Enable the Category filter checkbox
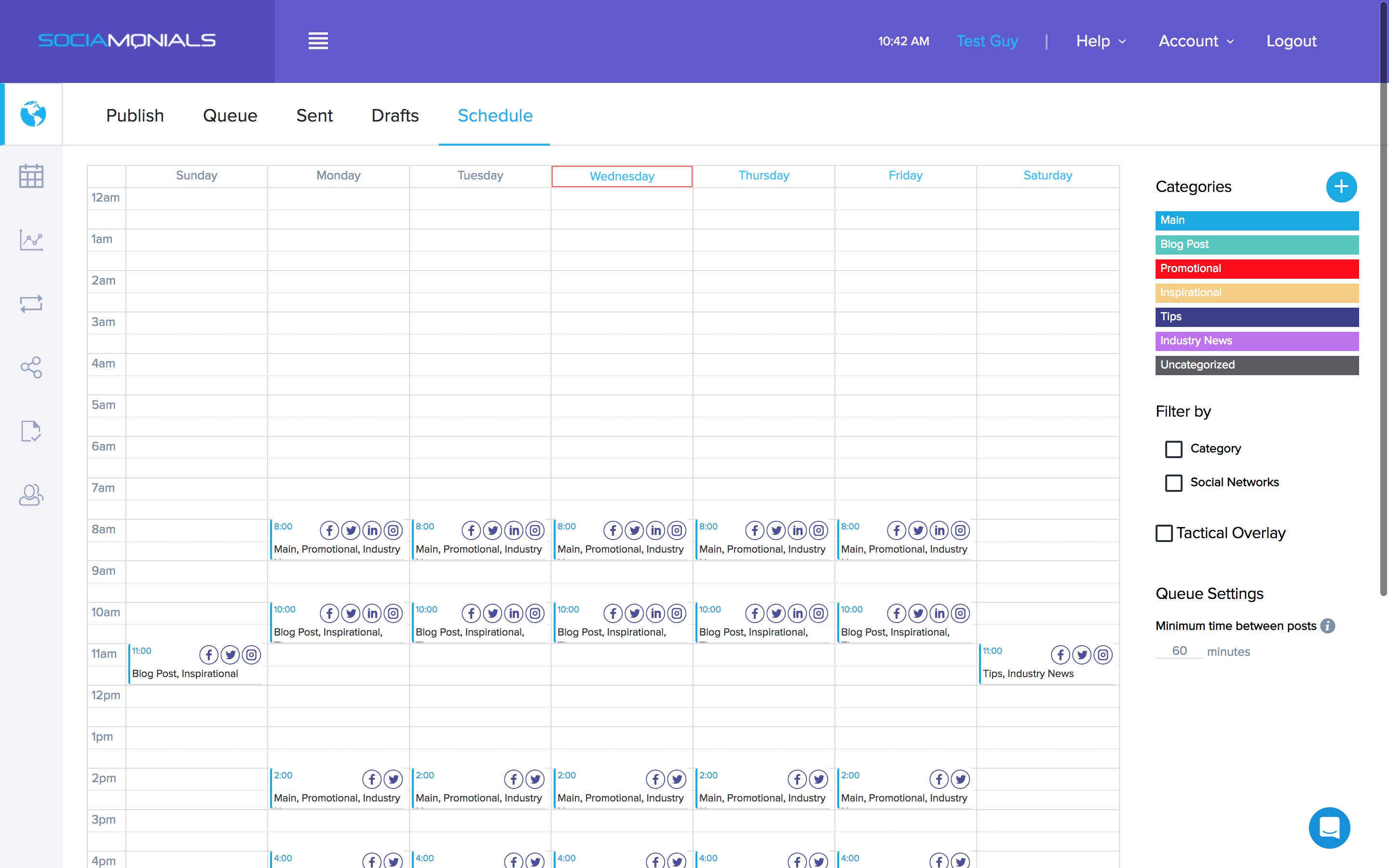 click(1173, 449)
